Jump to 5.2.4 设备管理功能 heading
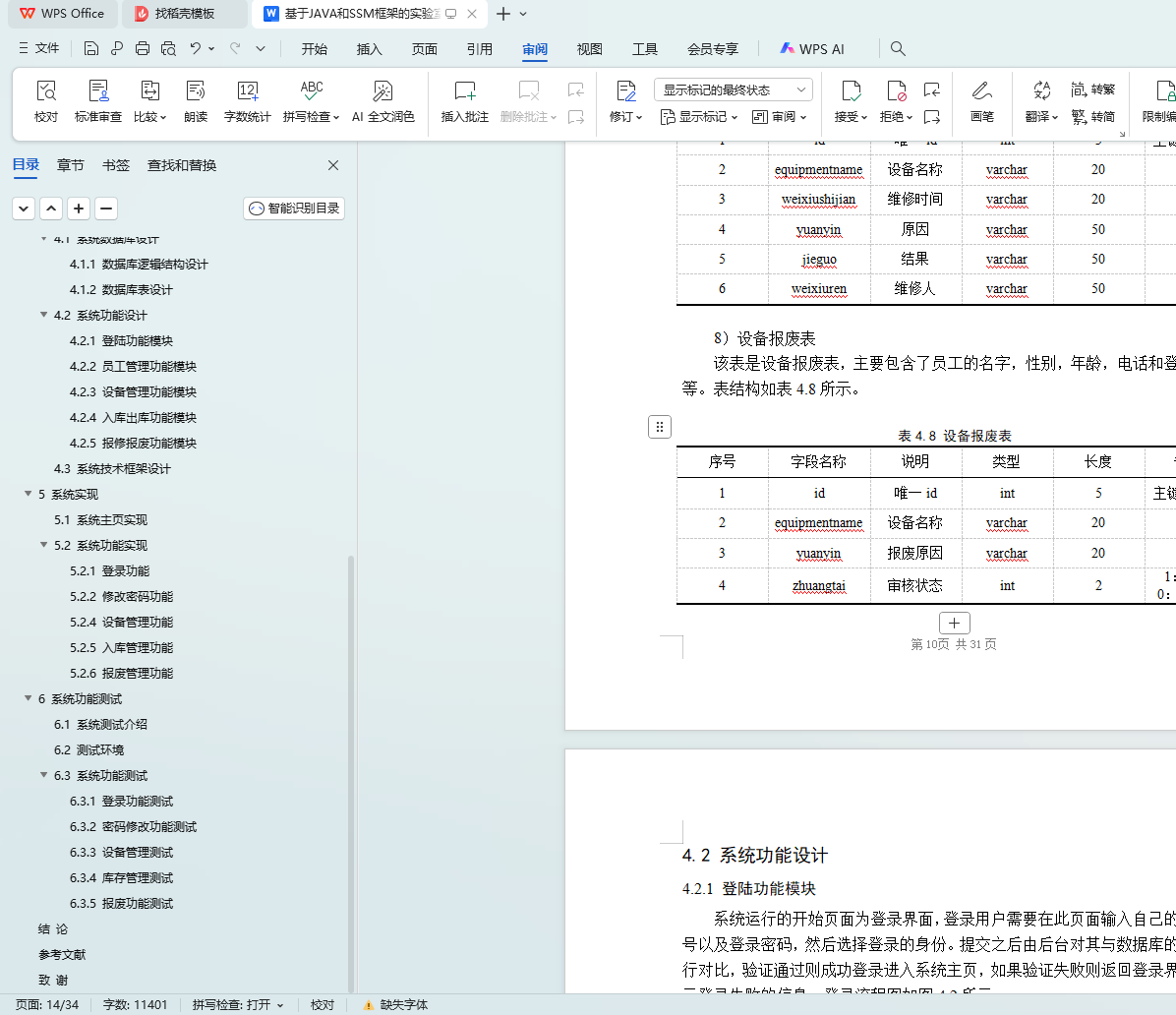 (122, 622)
